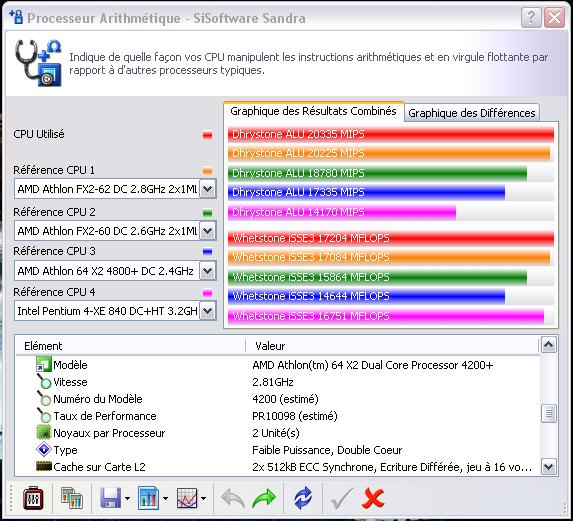Expand Référence CPU 4 dropdown arrow
Viewport: 573px width, 521px height.
pos(208,311)
